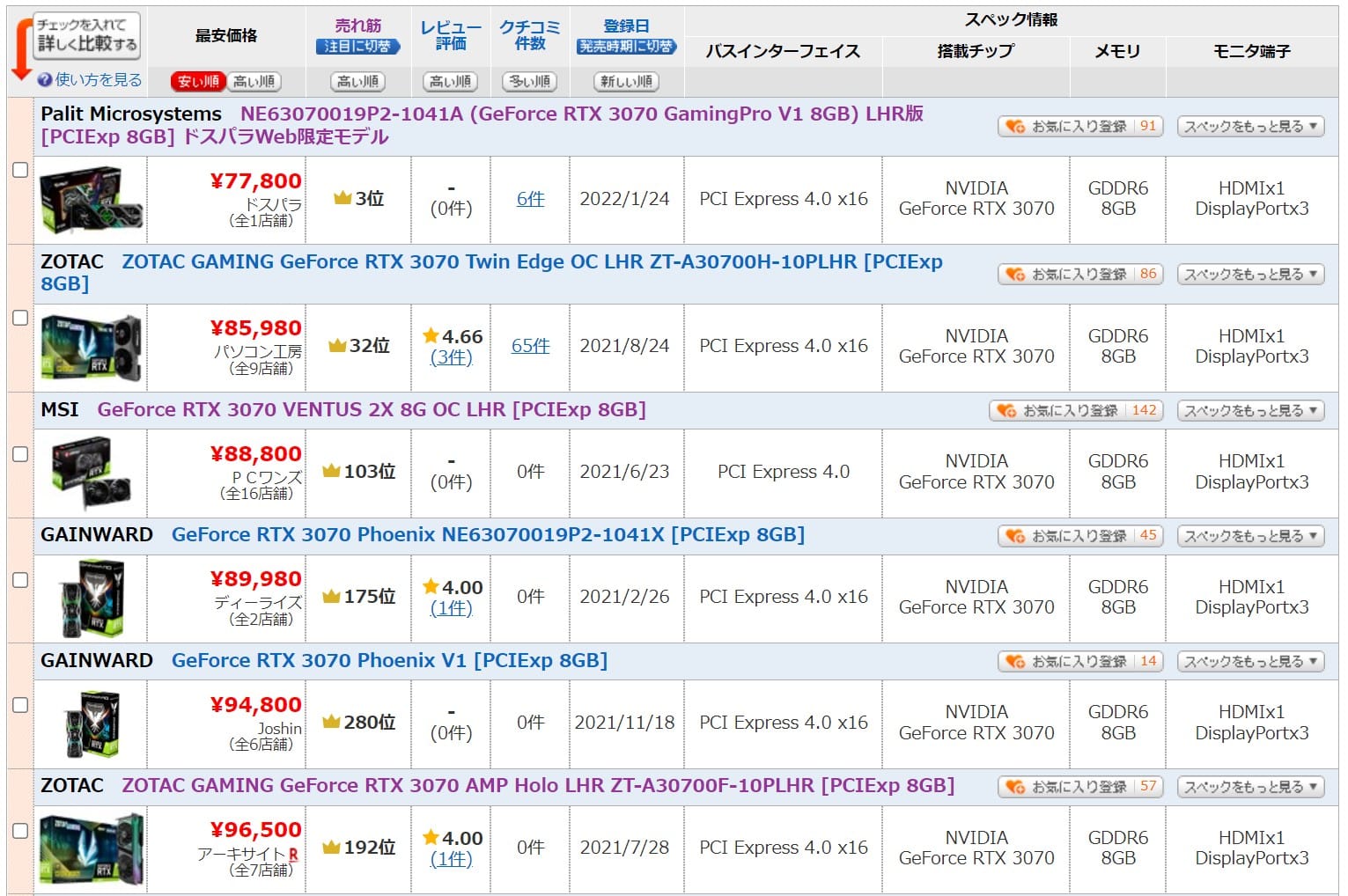Open MSI VENTUS 2X product thumbnail

[x=92, y=473]
